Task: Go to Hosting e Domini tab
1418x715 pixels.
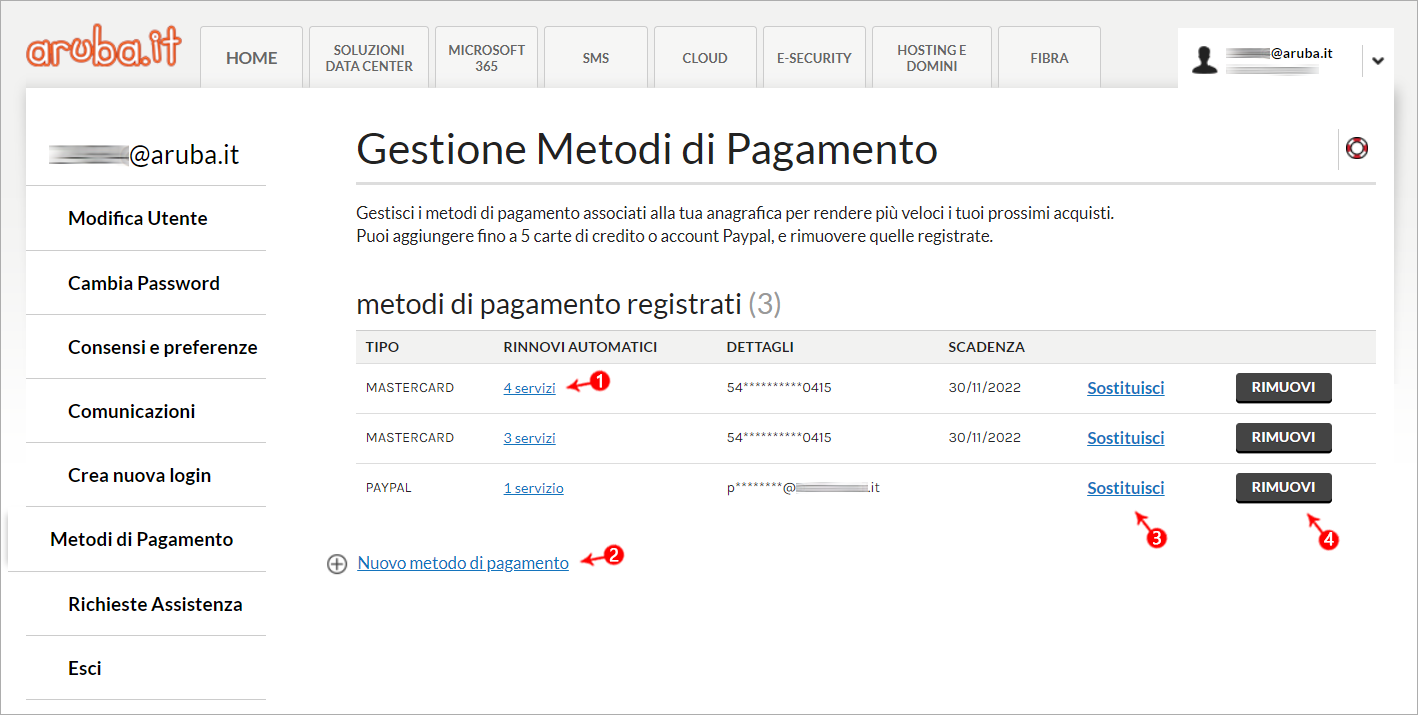Action: 932,58
